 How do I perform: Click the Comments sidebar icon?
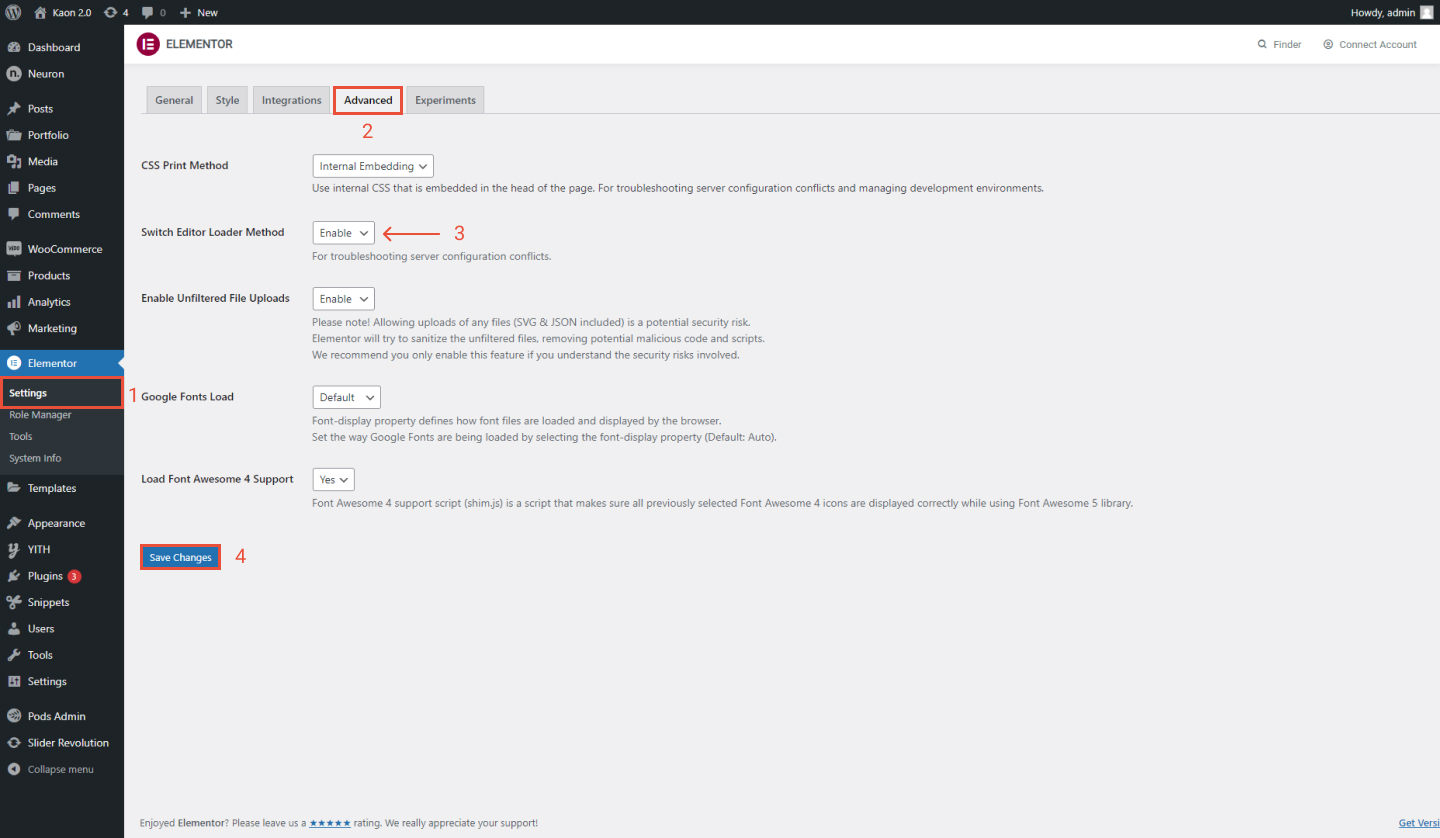14,214
